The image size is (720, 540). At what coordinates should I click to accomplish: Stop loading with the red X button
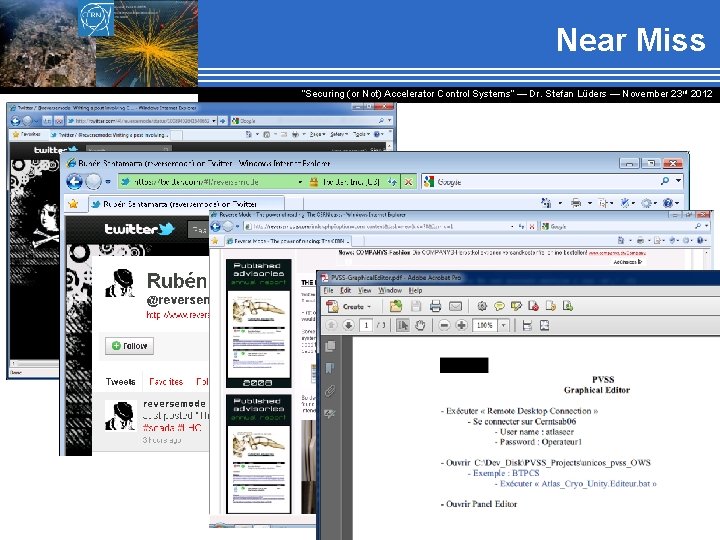[408, 182]
